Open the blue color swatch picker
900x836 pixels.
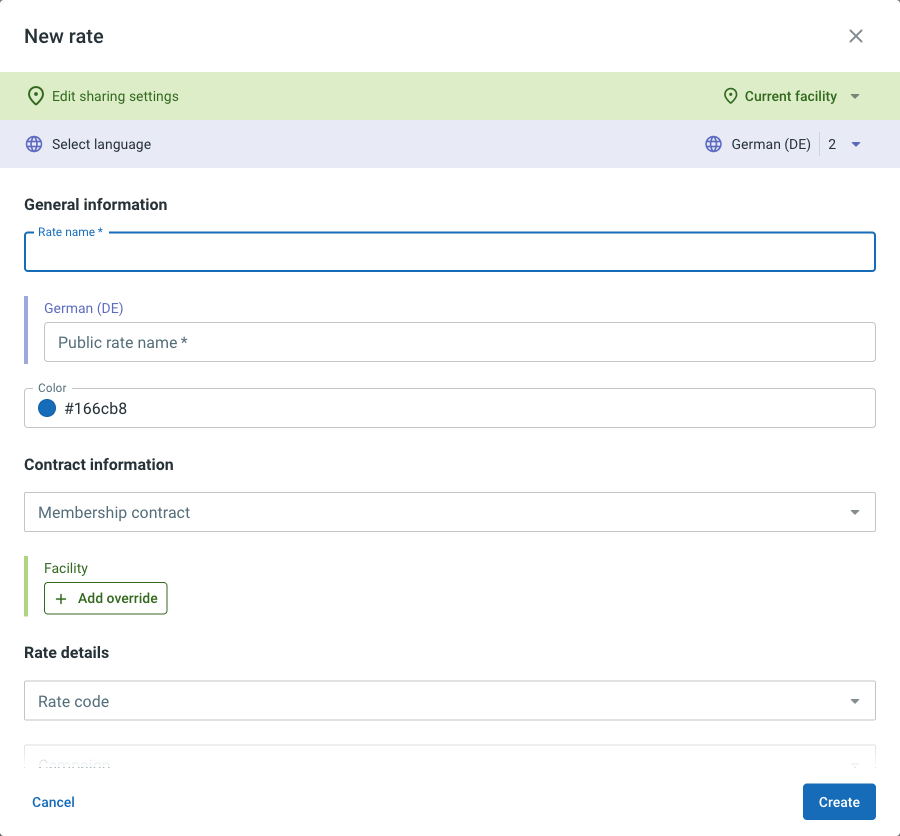(x=47, y=408)
